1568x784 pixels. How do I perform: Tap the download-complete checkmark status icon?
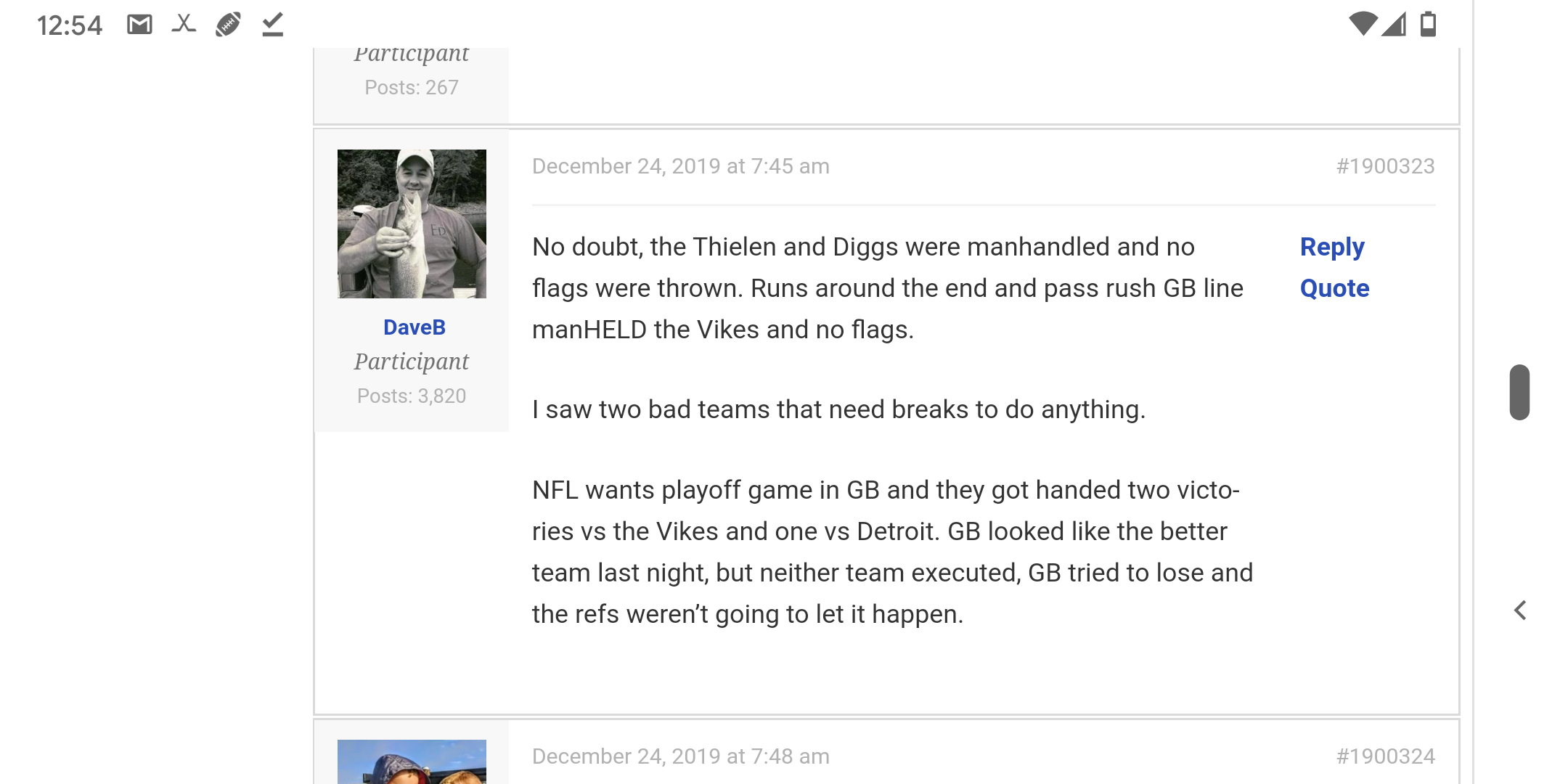click(272, 25)
